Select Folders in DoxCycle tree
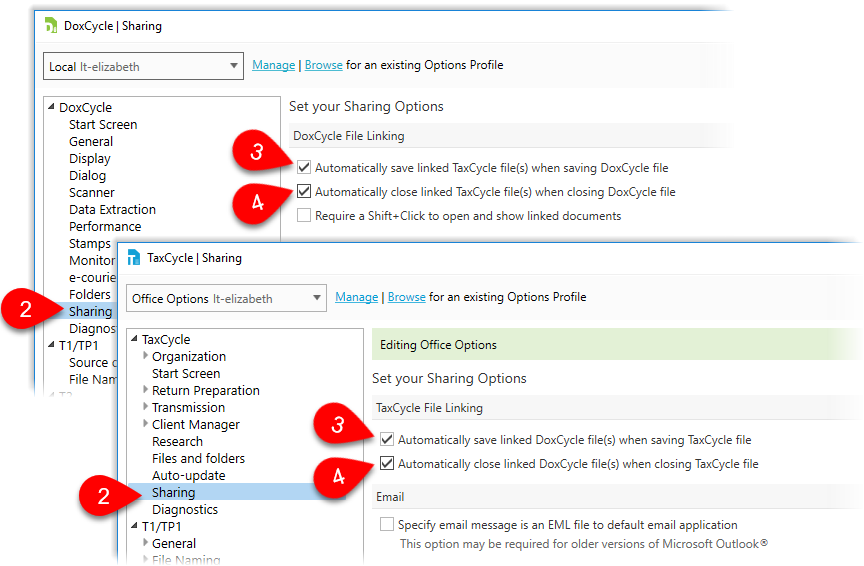 (90, 294)
